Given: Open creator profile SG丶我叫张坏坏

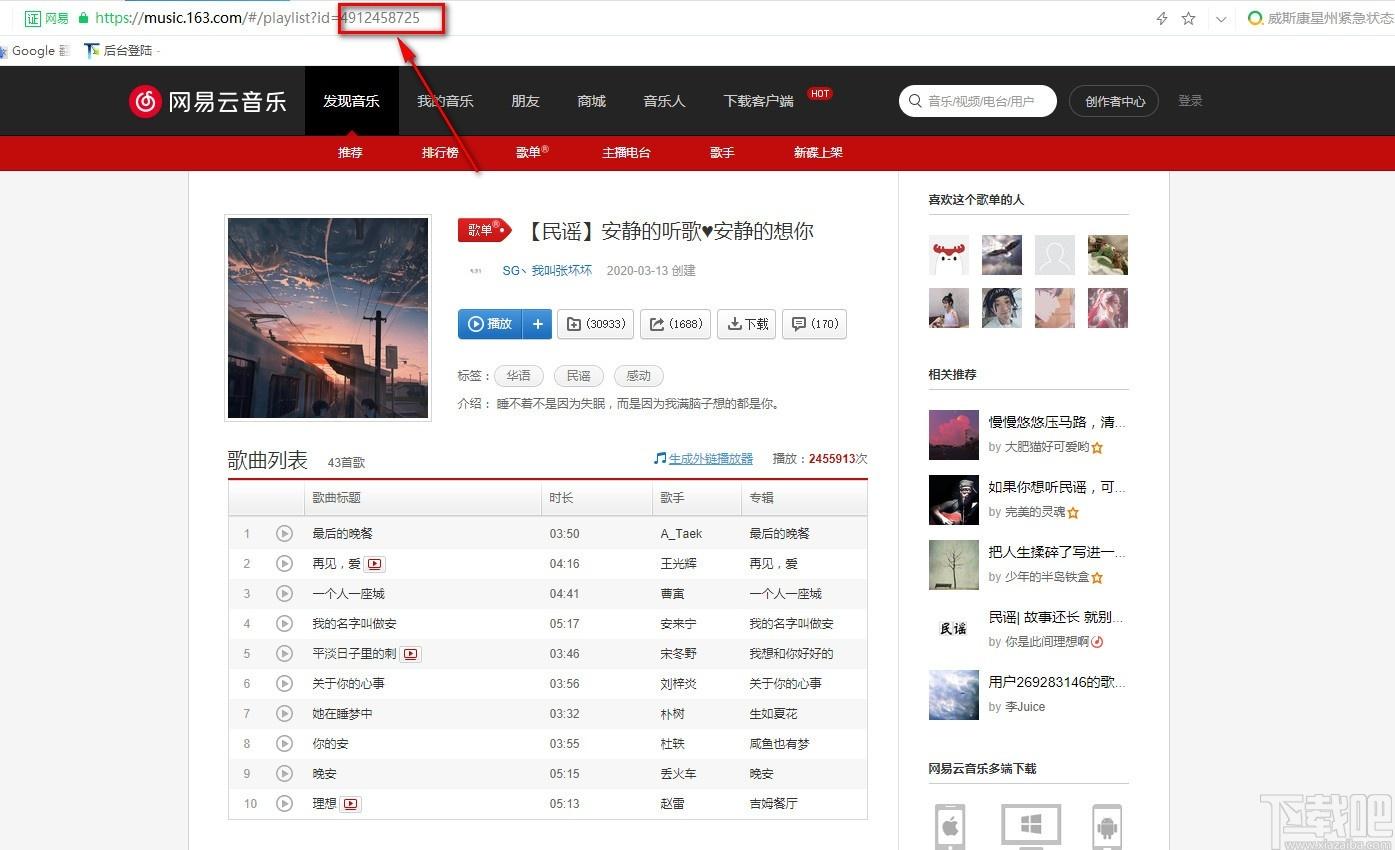Looking at the screenshot, I should tap(547, 270).
